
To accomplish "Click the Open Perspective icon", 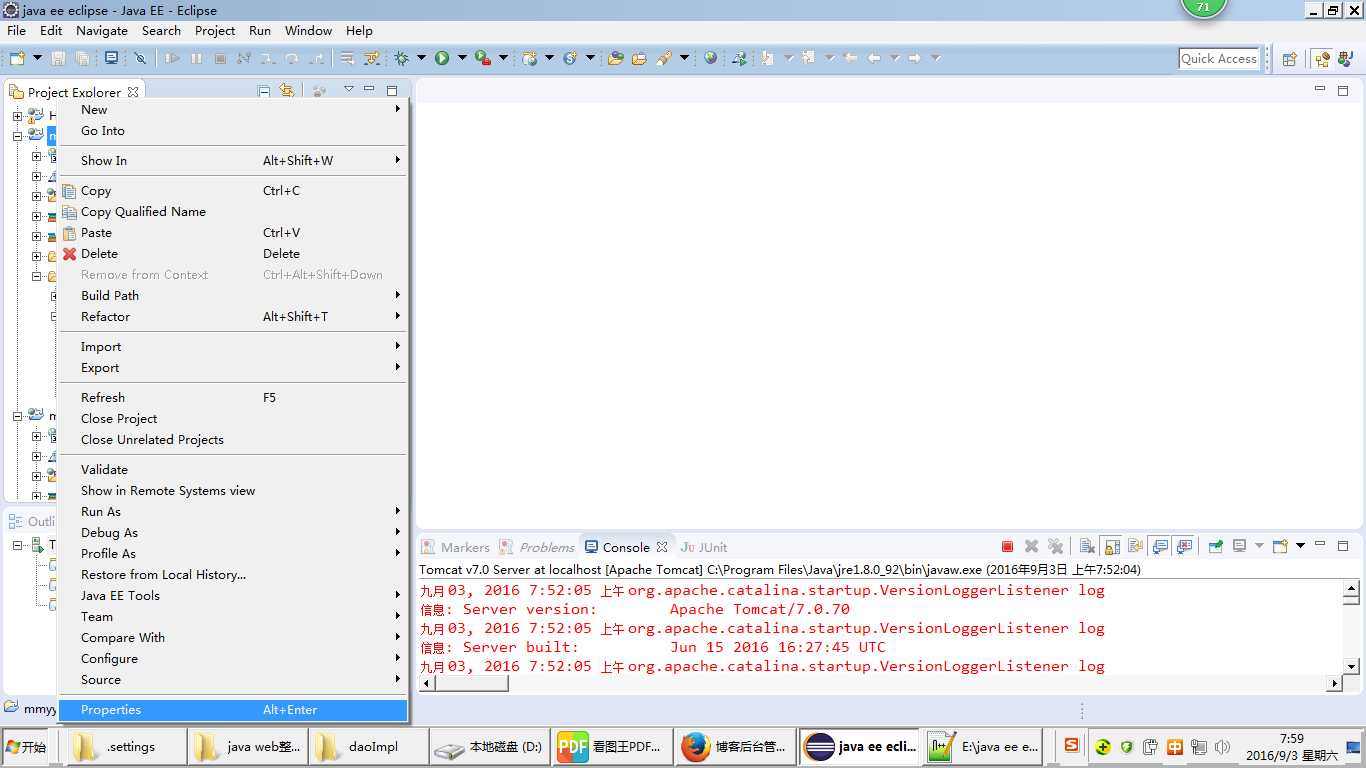I will (1290, 59).
